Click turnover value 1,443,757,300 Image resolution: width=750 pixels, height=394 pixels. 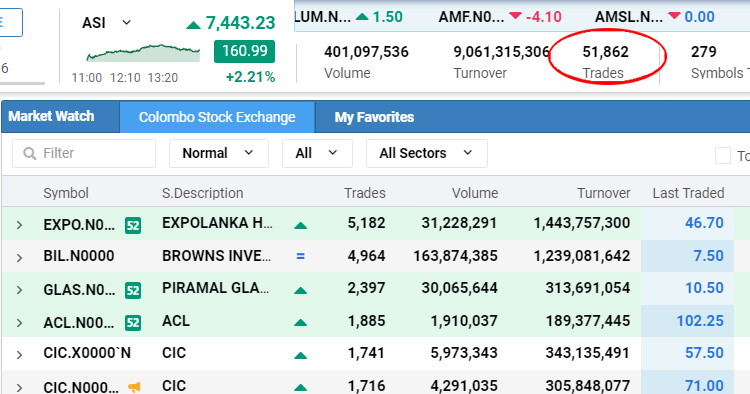tap(582, 223)
